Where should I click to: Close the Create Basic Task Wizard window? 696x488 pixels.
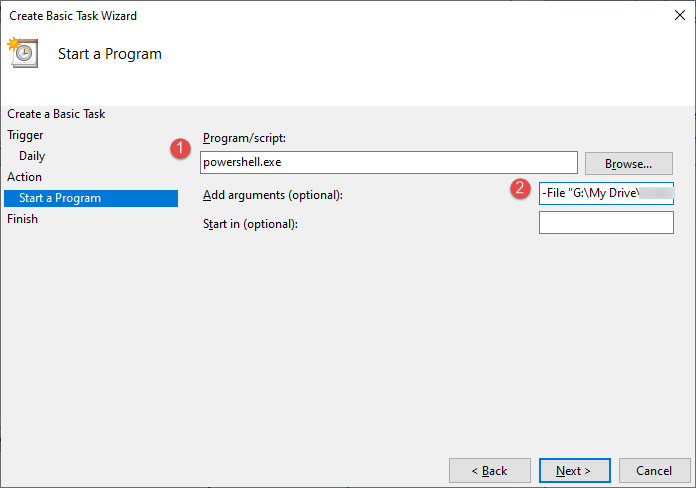tap(680, 16)
